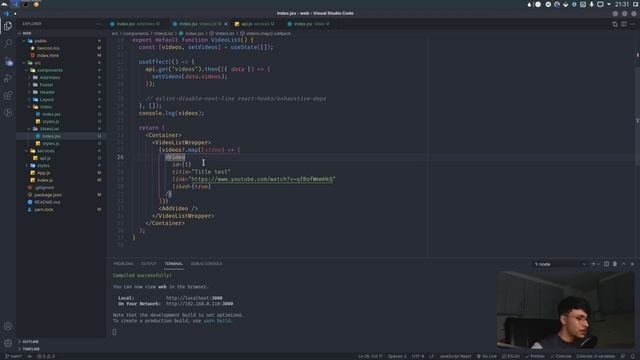The width and height of the screenshot is (640, 360).
Task: Click errors and warnings count in status bar
Action: coord(46,356)
